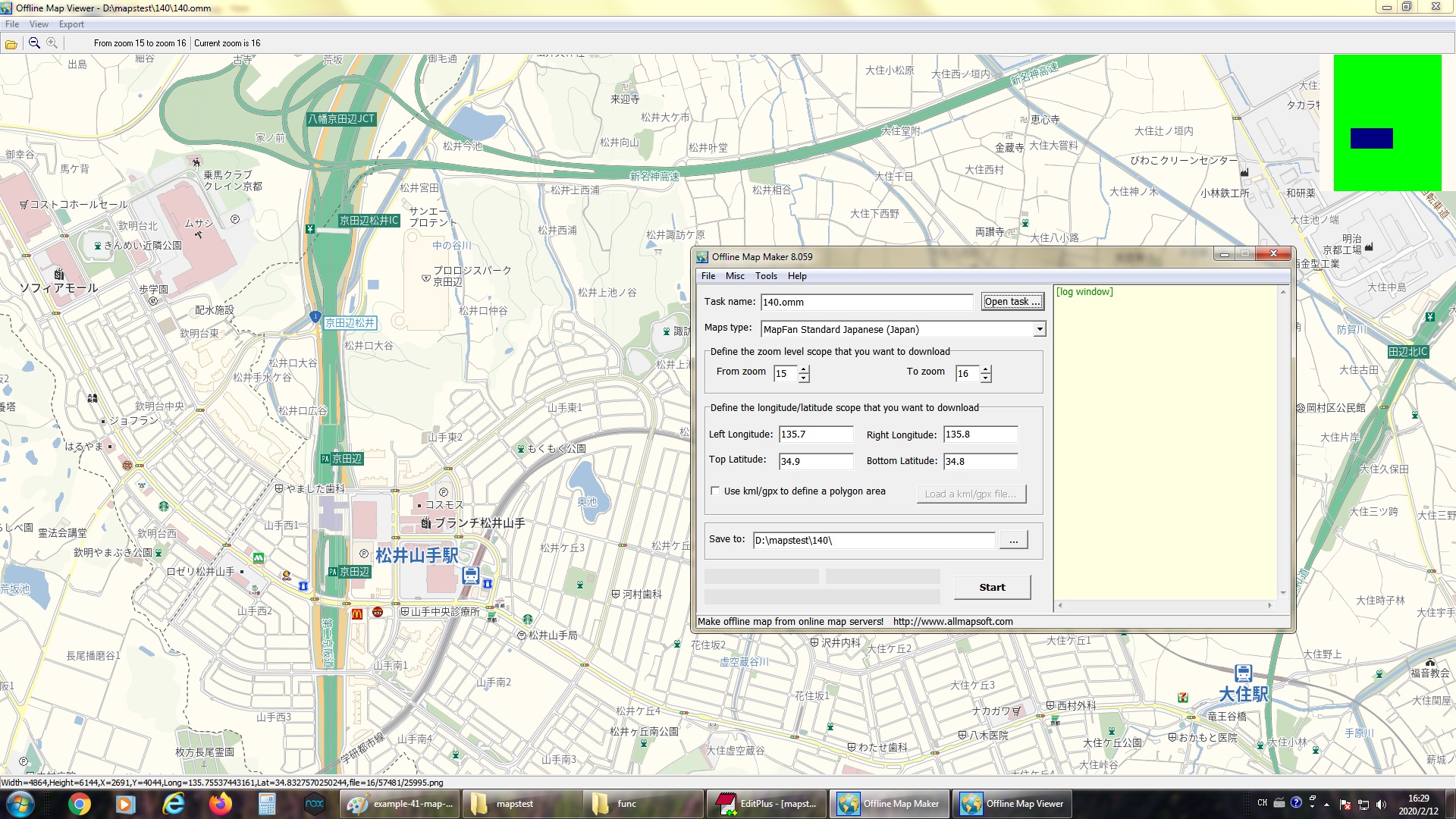This screenshot has height=819, width=1456.
Task: Open Nox app from taskbar
Action: [x=314, y=804]
